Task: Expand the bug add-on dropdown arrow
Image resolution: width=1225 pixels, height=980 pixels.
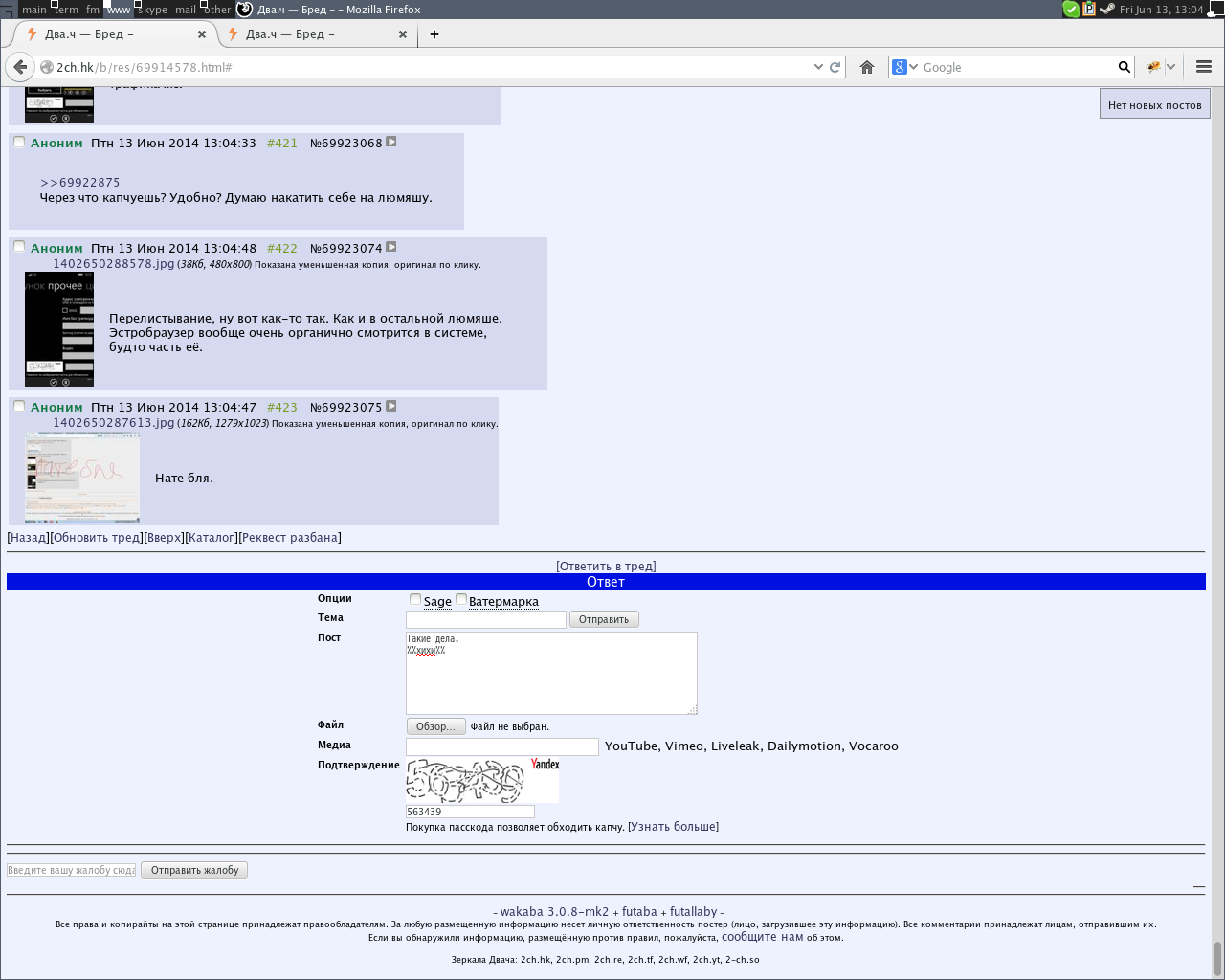Action: pyautogui.click(x=1170, y=67)
